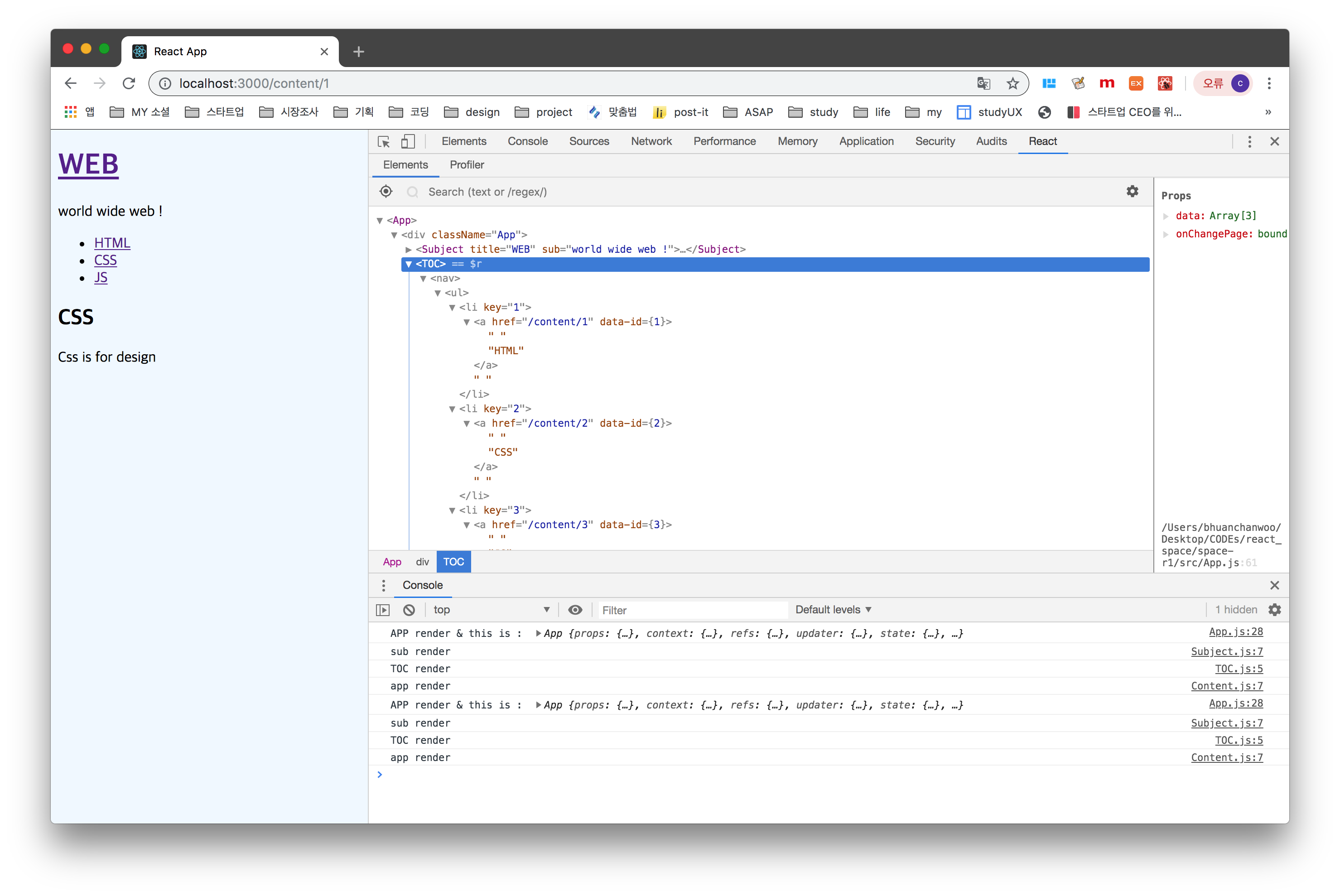Screen dimensions: 1340x896
Task: Toggle the console sidebar panel icon
Action: (383, 610)
